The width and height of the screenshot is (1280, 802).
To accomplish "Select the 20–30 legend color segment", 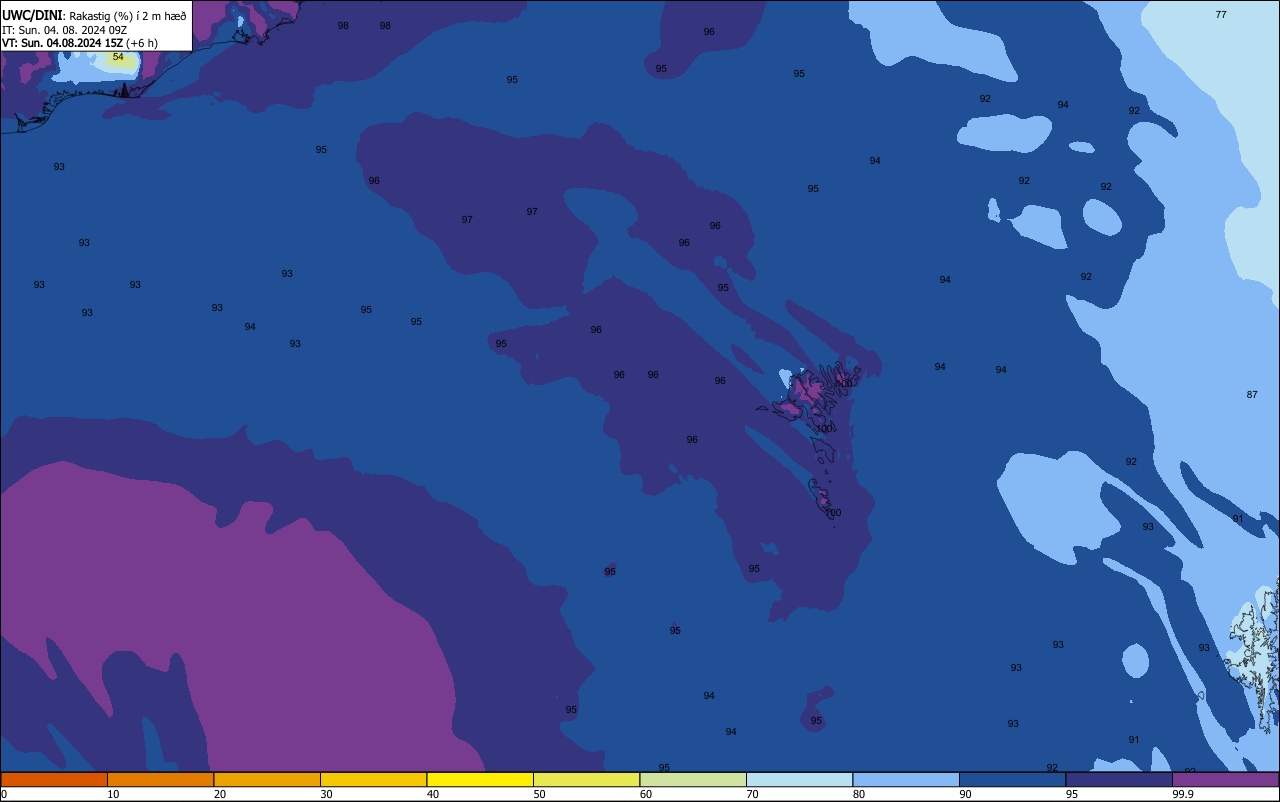I will 267,779.
